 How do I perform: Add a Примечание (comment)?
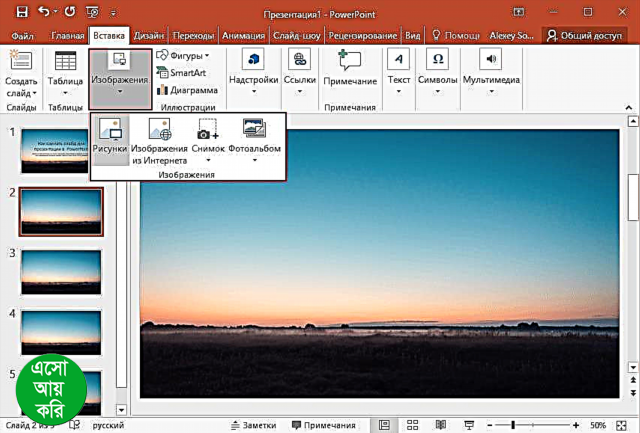[350, 68]
